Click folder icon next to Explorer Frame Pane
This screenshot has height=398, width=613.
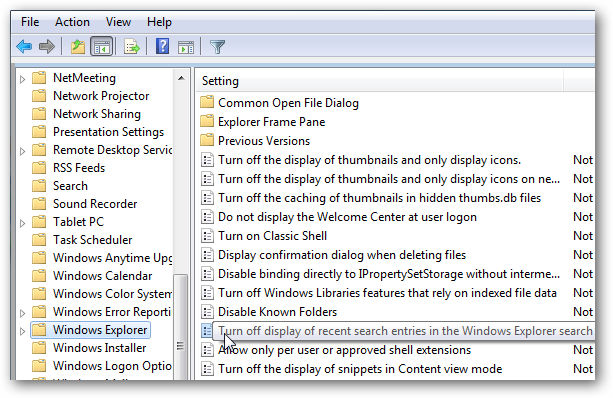tap(207, 122)
